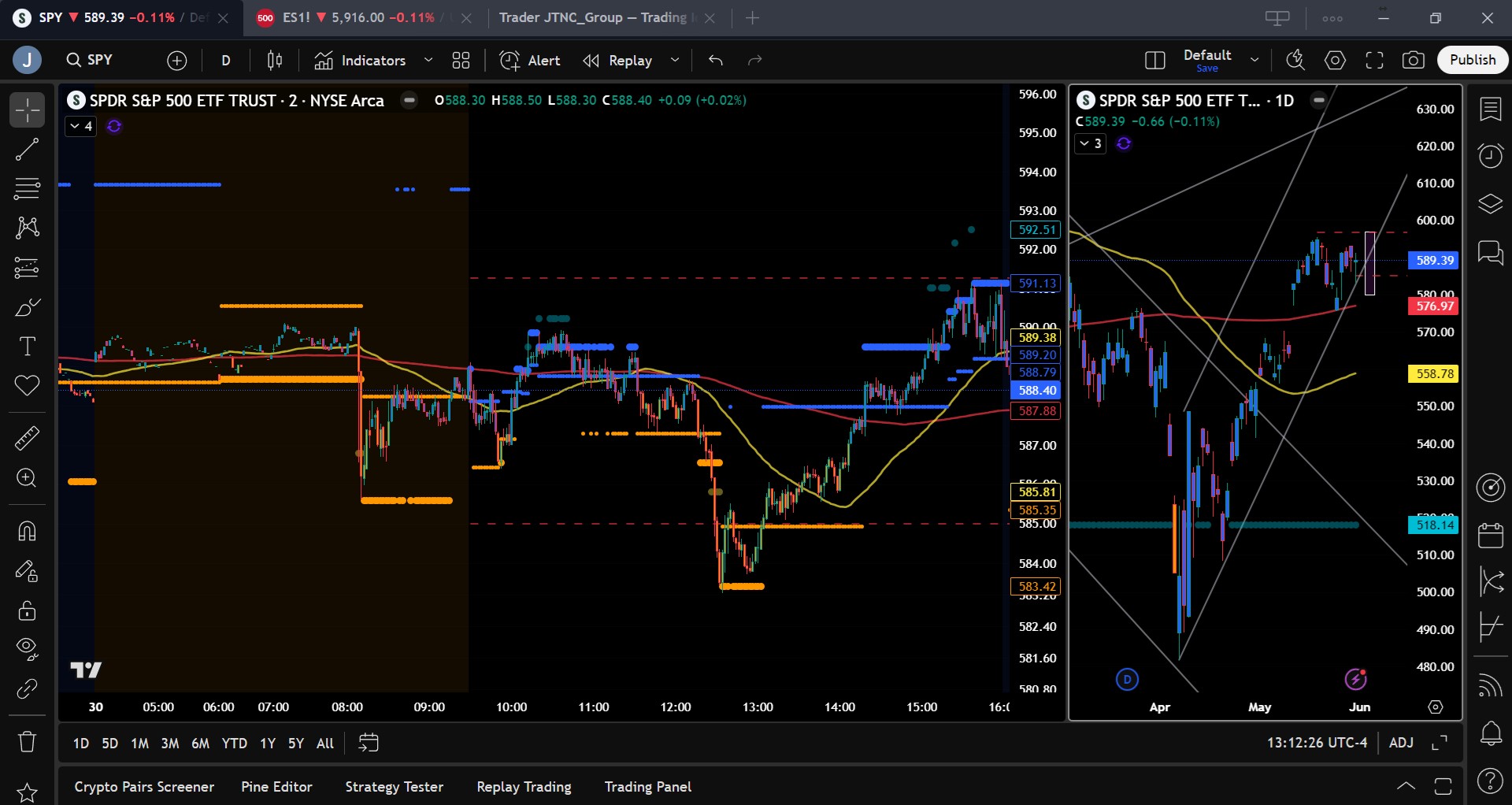Screen dimensions: 1512x805
Task: Open favorites toolbar star icon
Action: [x=27, y=792]
